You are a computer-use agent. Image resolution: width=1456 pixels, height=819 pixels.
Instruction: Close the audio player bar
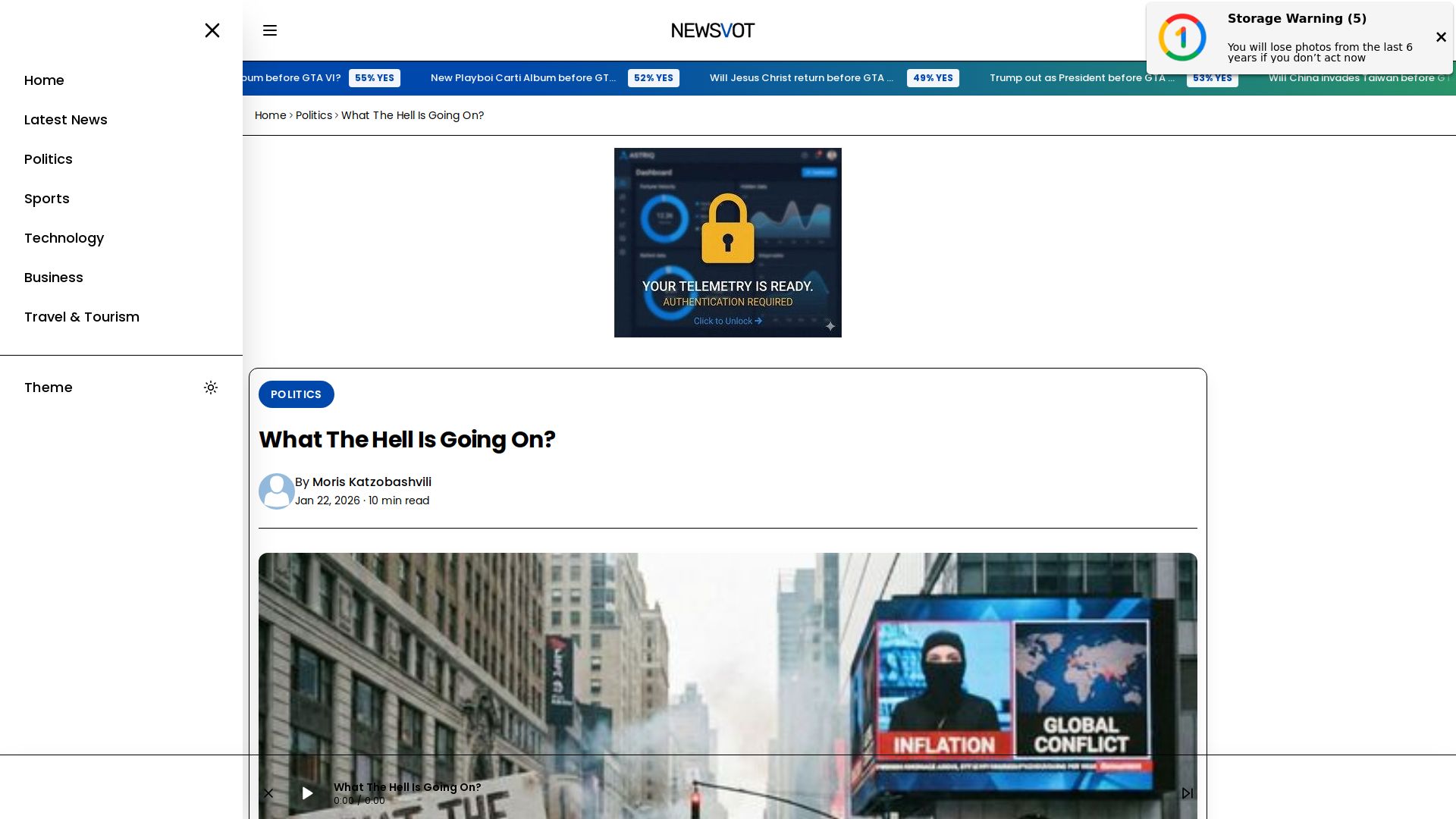pyautogui.click(x=268, y=793)
